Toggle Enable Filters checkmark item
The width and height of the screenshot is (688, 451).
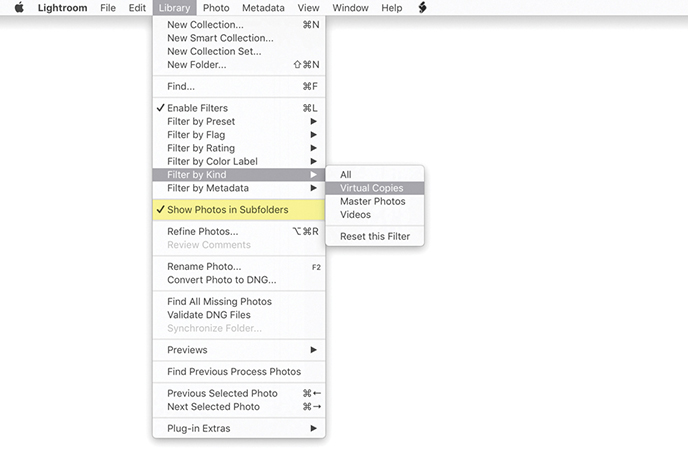(197, 108)
